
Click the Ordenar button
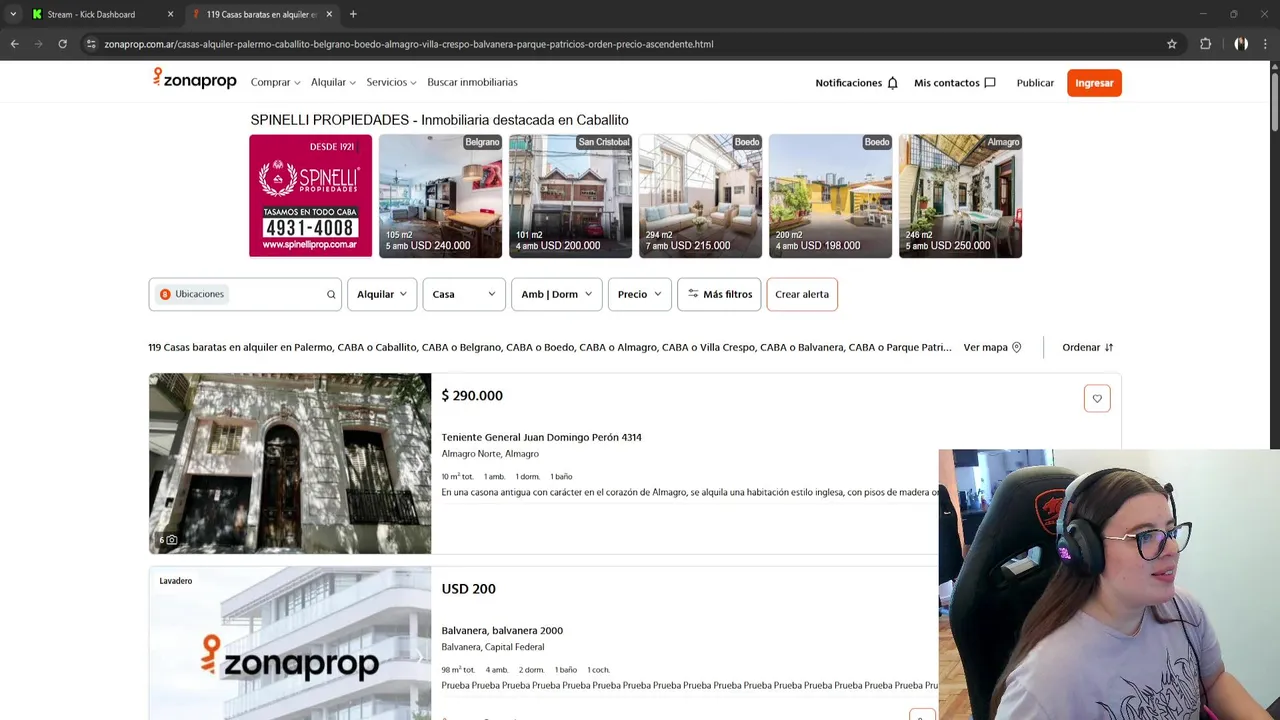coord(1087,347)
